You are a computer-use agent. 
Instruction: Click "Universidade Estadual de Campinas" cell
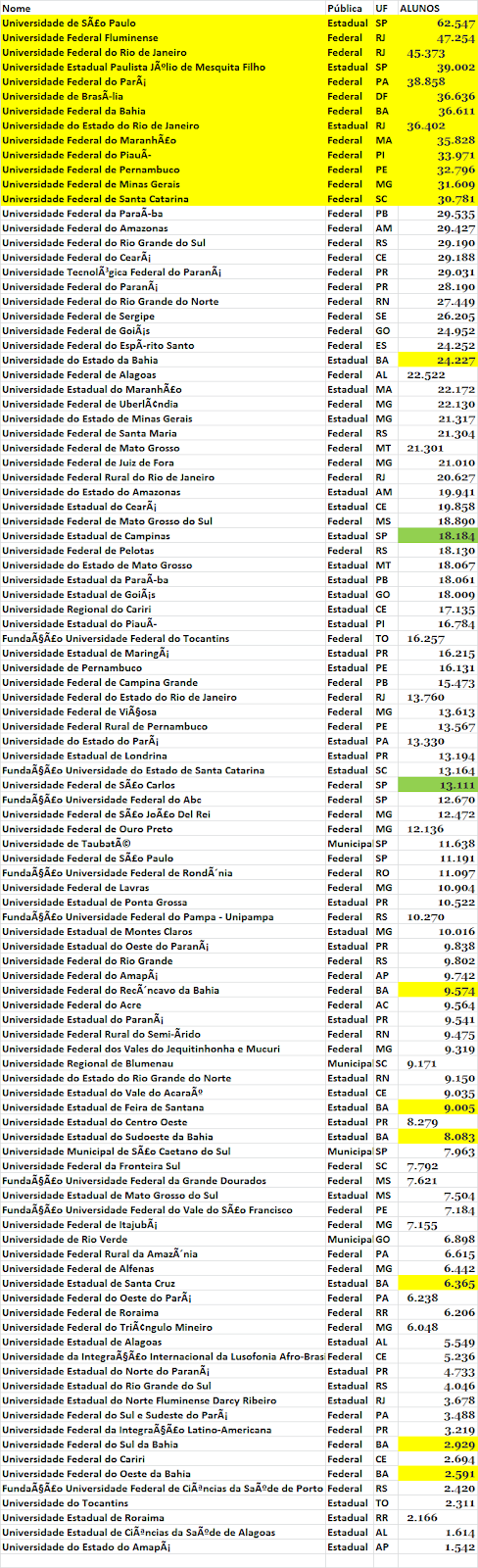(x=85, y=537)
